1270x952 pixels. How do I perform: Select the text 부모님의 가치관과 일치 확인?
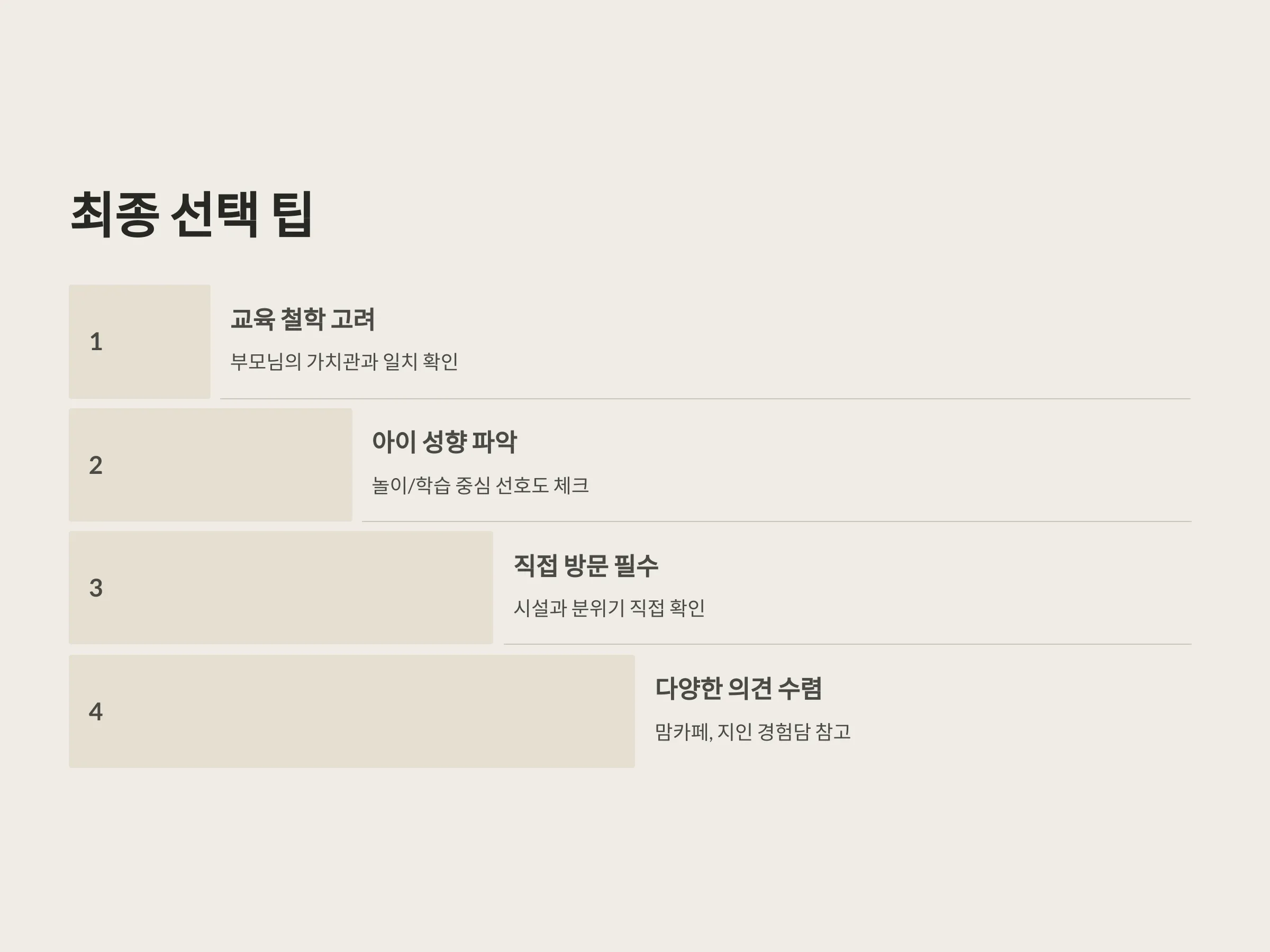[344, 362]
